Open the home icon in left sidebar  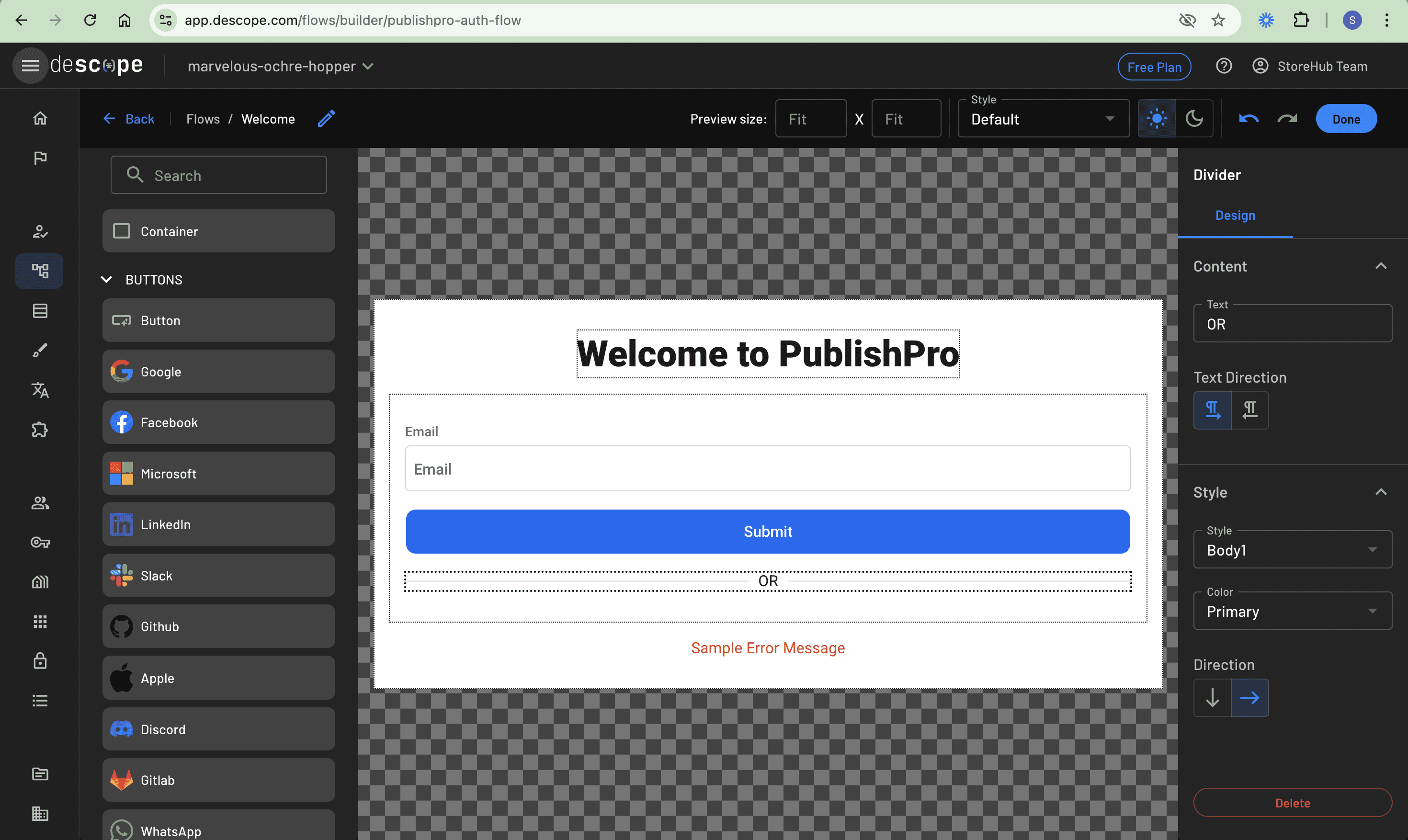[x=40, y=118]
